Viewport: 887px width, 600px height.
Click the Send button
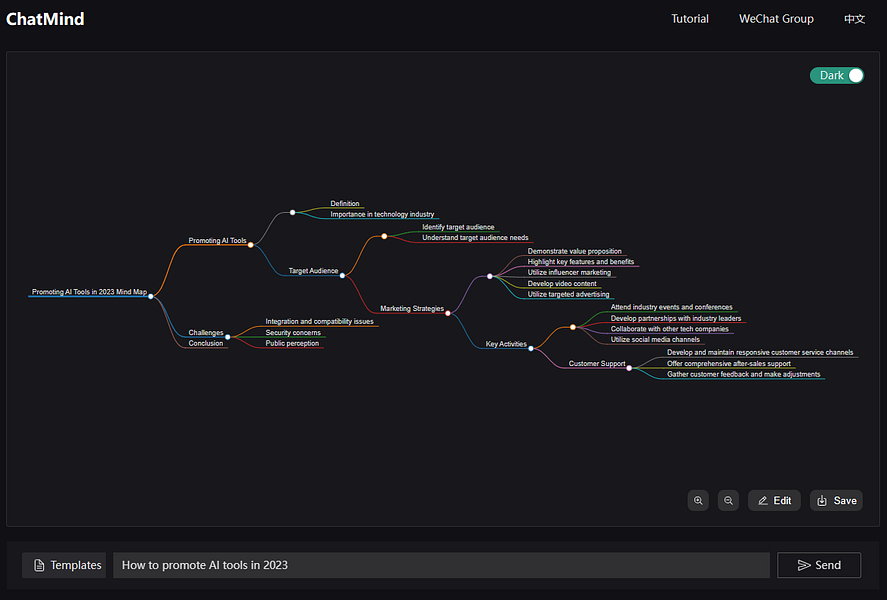pyautogui.click(x=818, y=564)
